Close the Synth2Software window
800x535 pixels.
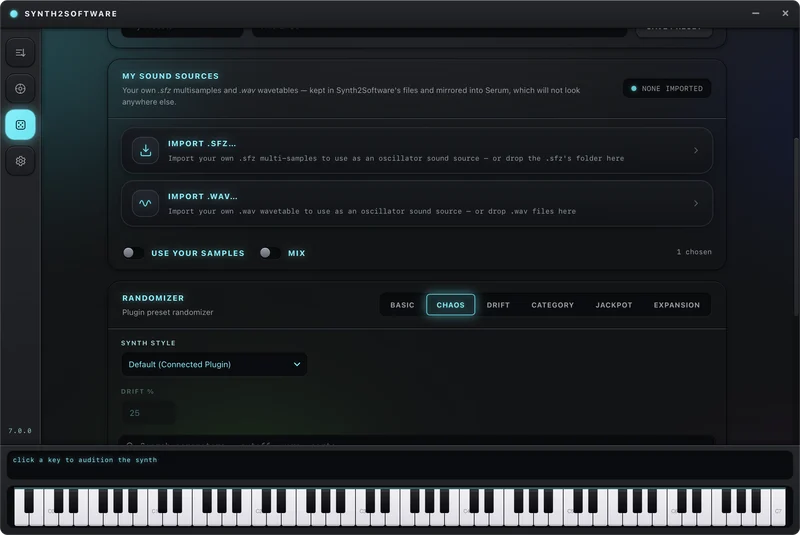(785, 14)
